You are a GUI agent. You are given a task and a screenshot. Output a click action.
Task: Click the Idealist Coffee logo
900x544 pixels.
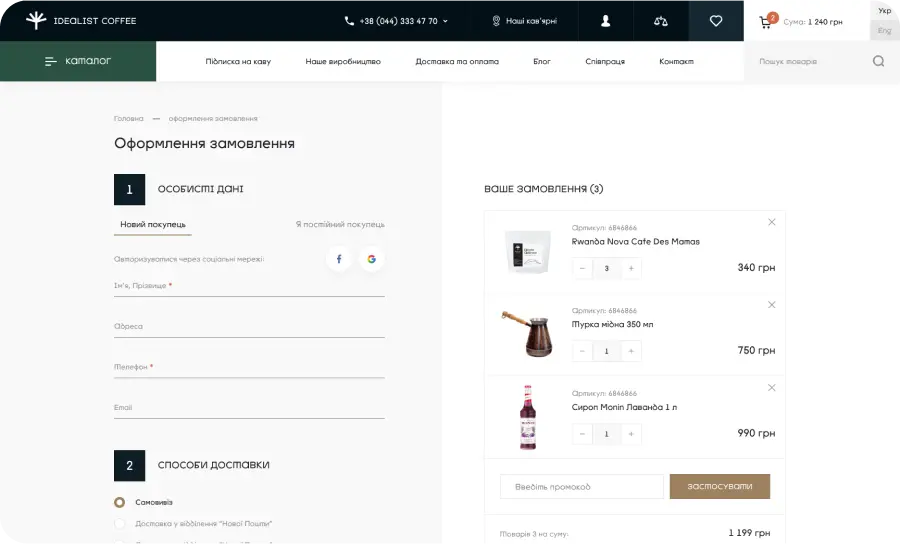[81, 21]
